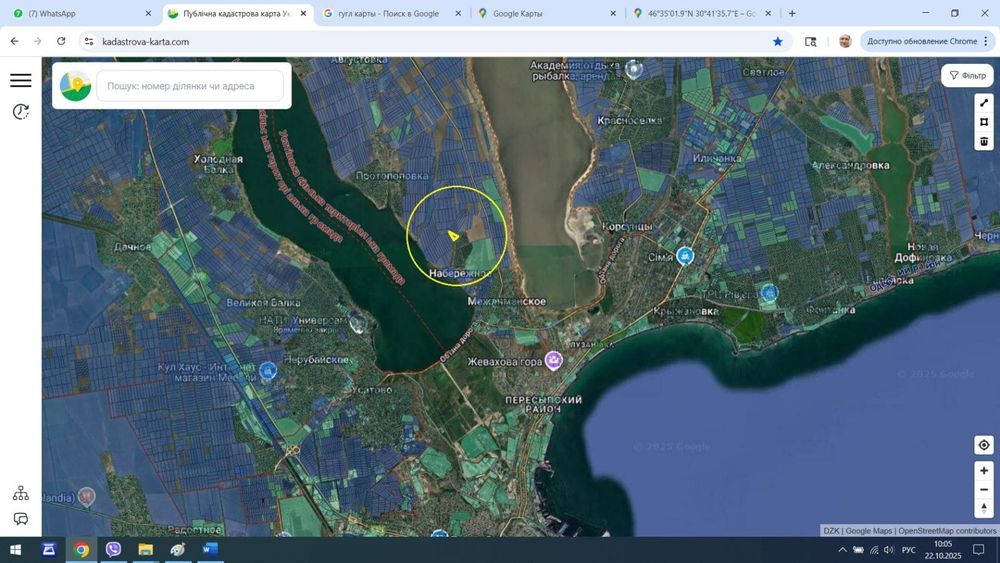
Task: Open a new browser tab
Action: [x=792, y=13]
